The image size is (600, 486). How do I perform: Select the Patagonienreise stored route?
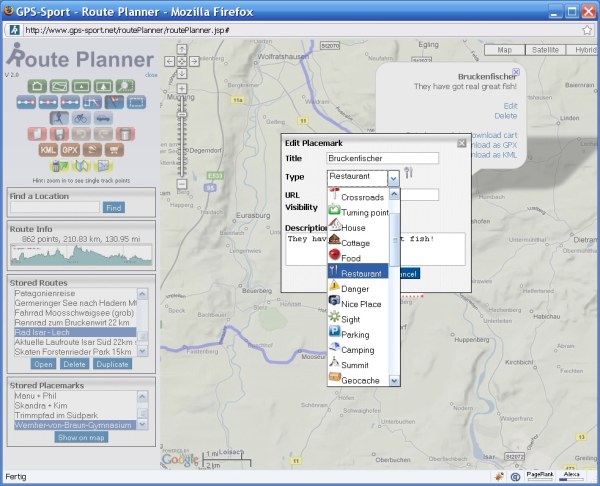pos(75,294)
